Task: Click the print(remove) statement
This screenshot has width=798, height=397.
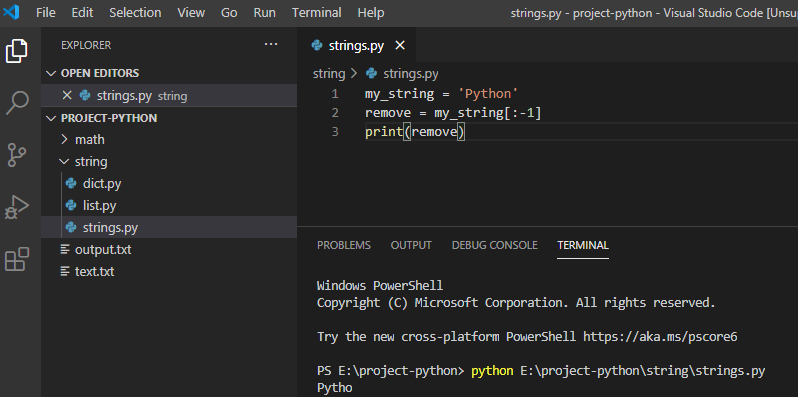Action: click(415, 132)
